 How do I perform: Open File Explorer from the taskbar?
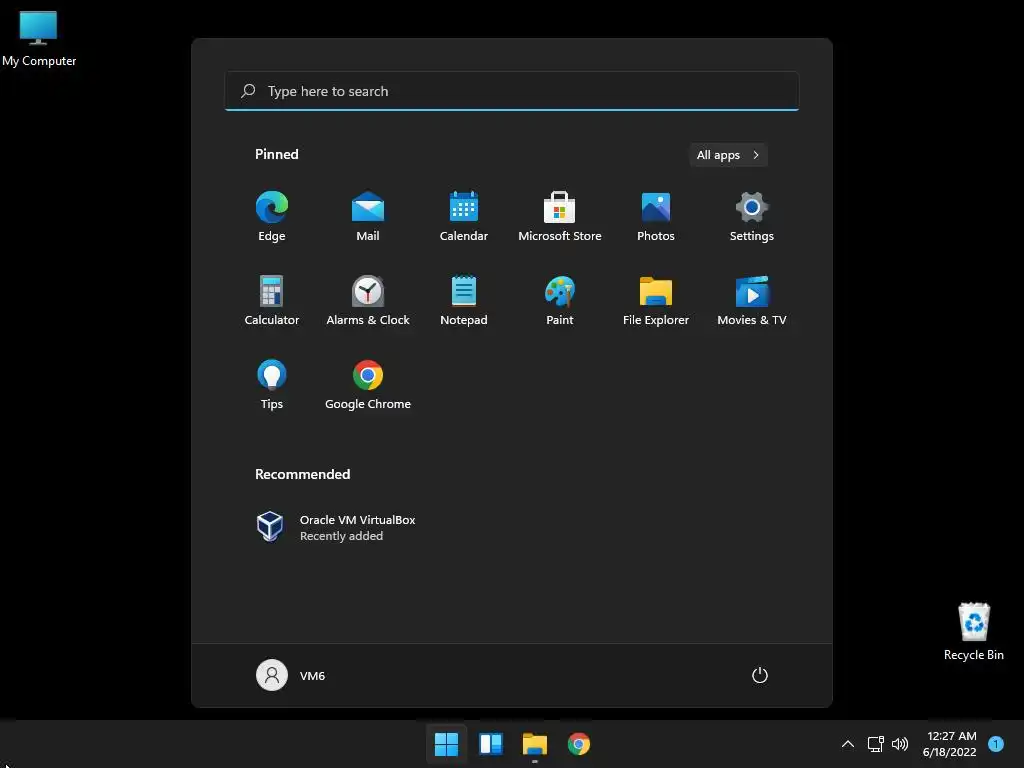tap(534, 744)
